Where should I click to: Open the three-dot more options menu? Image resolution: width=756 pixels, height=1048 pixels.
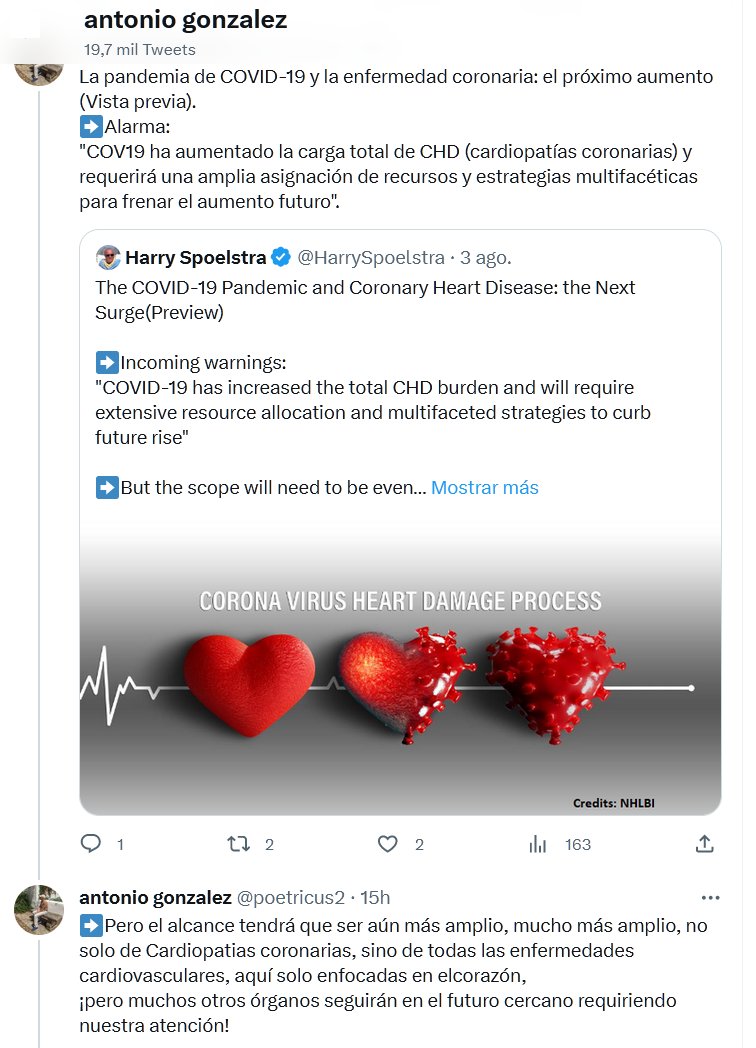pyautogui.click(x=711, y=897)
